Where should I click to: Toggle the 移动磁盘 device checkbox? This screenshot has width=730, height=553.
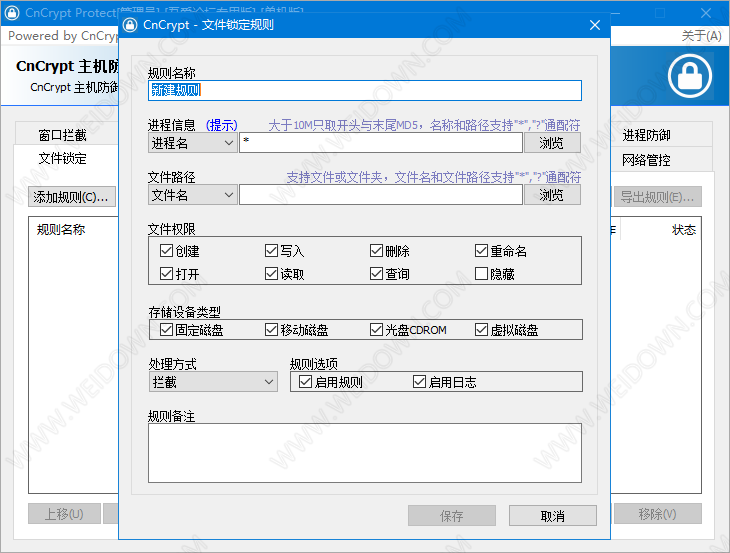pyautogui.click(x=271, y=330)
